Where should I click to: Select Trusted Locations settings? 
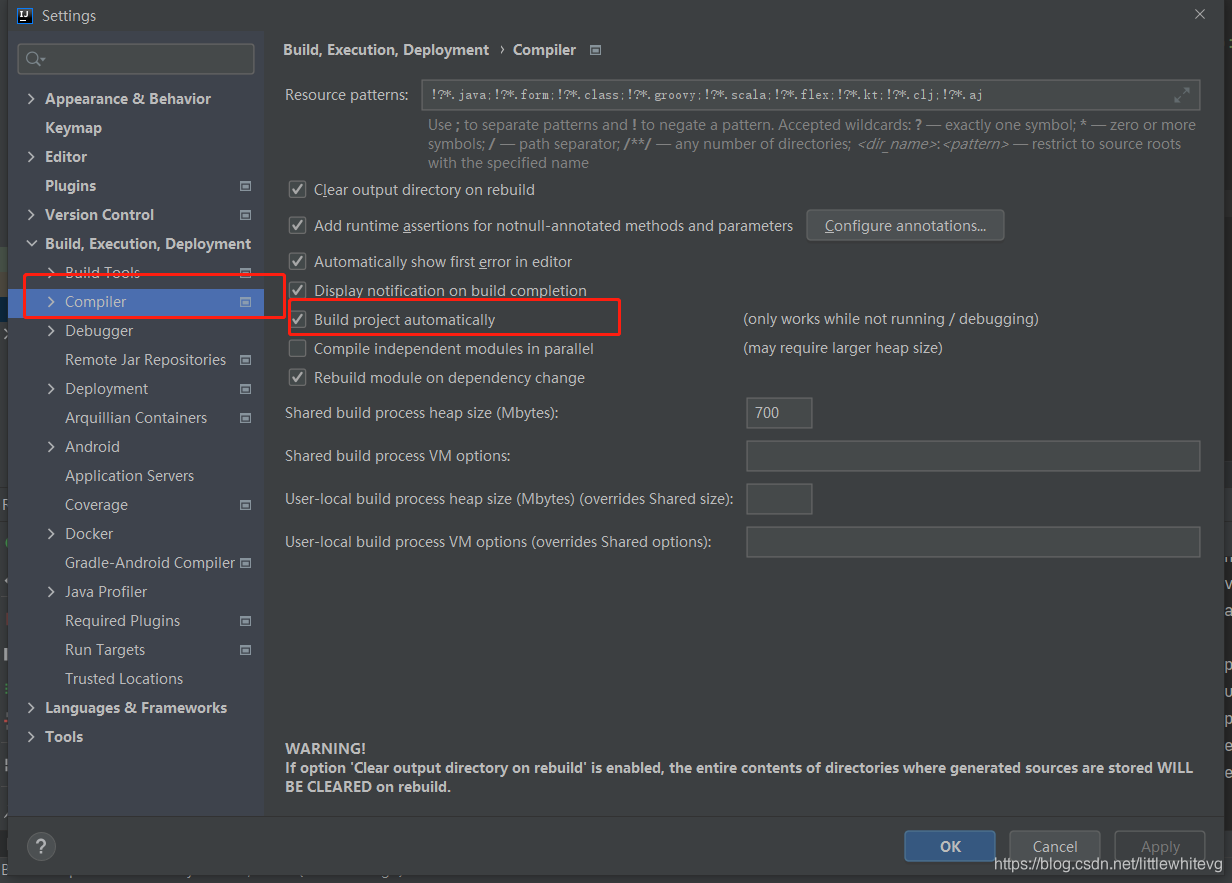[124, 679]
